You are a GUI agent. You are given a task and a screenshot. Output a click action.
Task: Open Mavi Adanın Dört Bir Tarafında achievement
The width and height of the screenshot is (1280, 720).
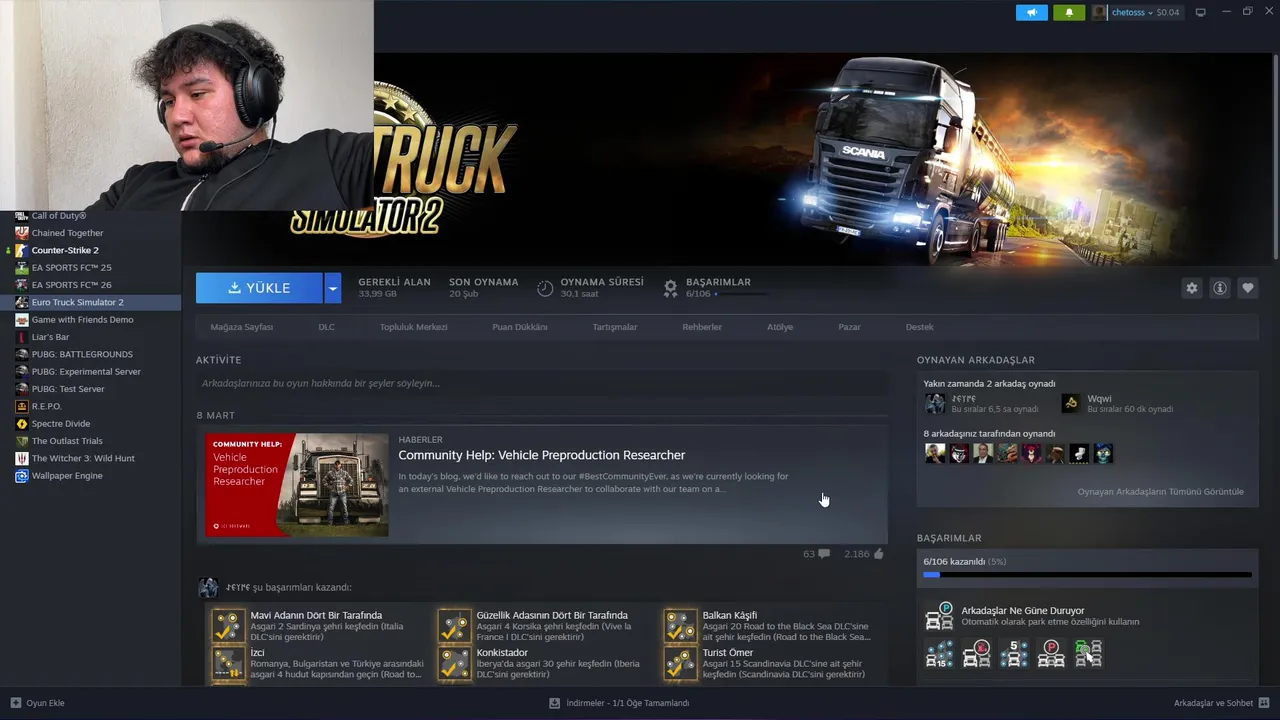point(316,616)
